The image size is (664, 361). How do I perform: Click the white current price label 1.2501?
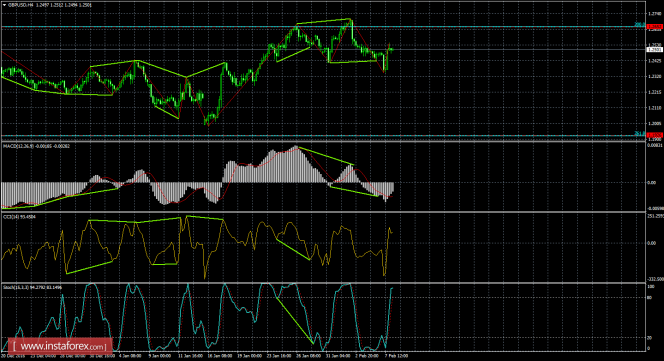point(655,50)
